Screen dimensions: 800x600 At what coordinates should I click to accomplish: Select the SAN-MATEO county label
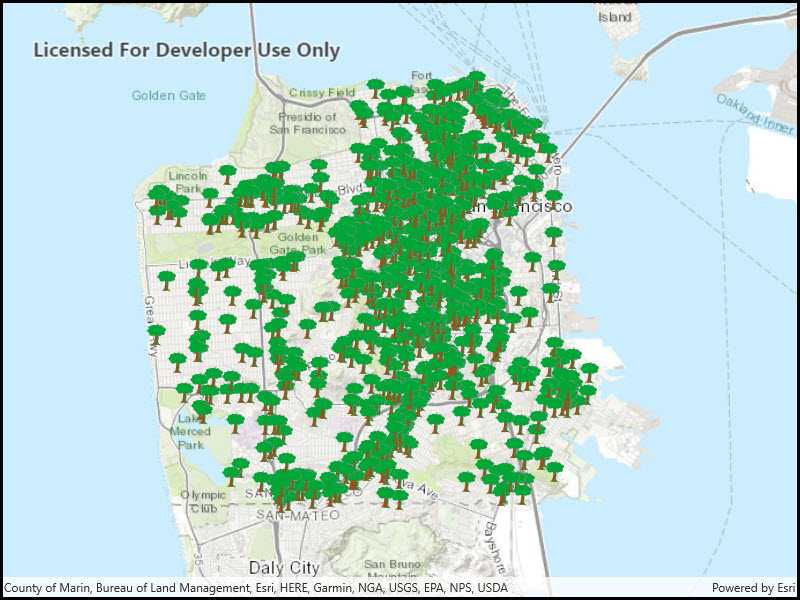click(298, 515)
